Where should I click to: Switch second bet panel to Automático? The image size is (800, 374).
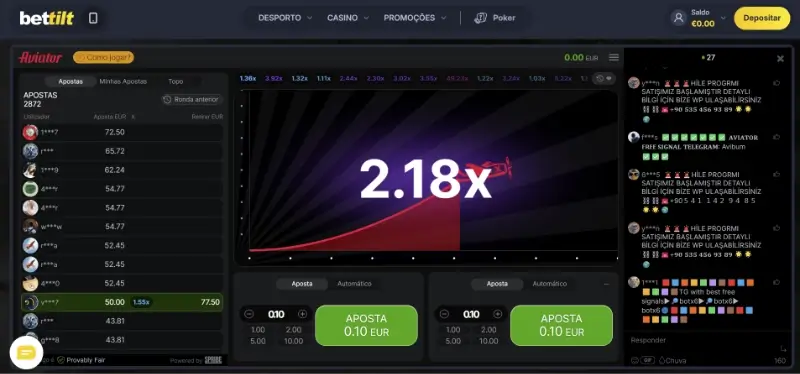point(549,284)
